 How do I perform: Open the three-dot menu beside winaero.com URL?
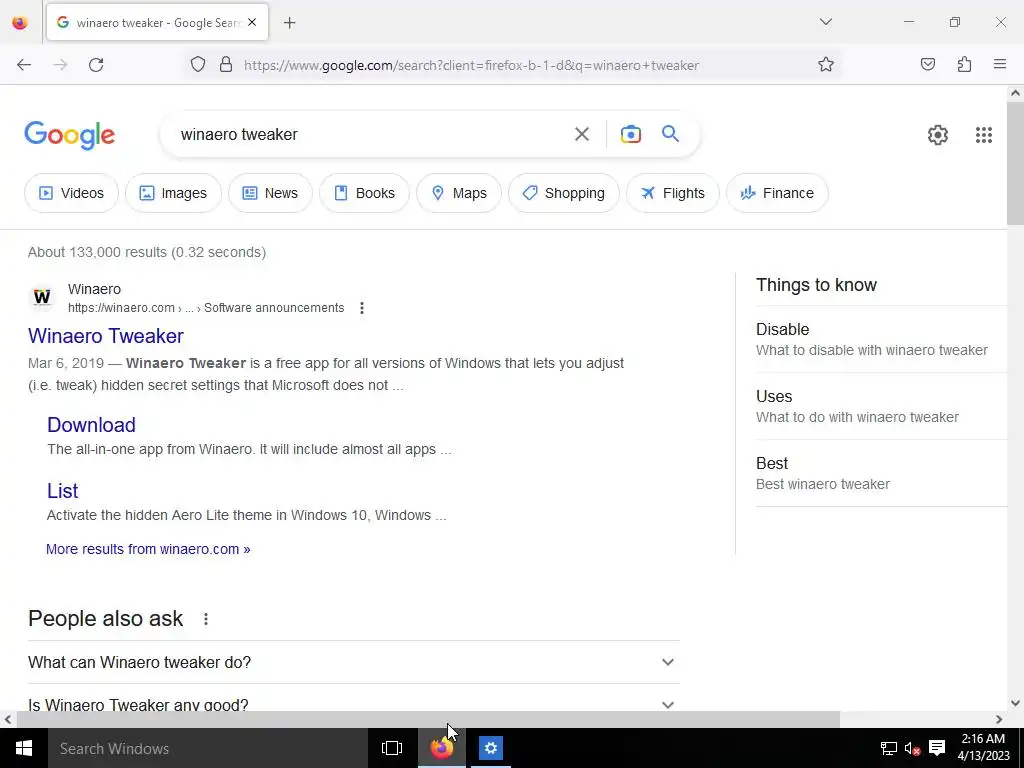362,308
